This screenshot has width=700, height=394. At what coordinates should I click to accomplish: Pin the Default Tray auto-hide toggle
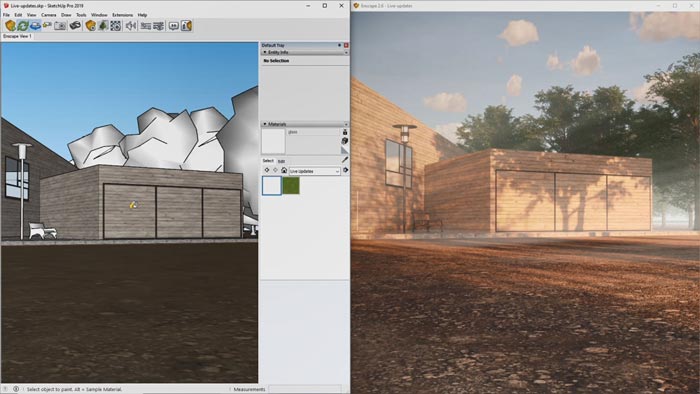339,46
